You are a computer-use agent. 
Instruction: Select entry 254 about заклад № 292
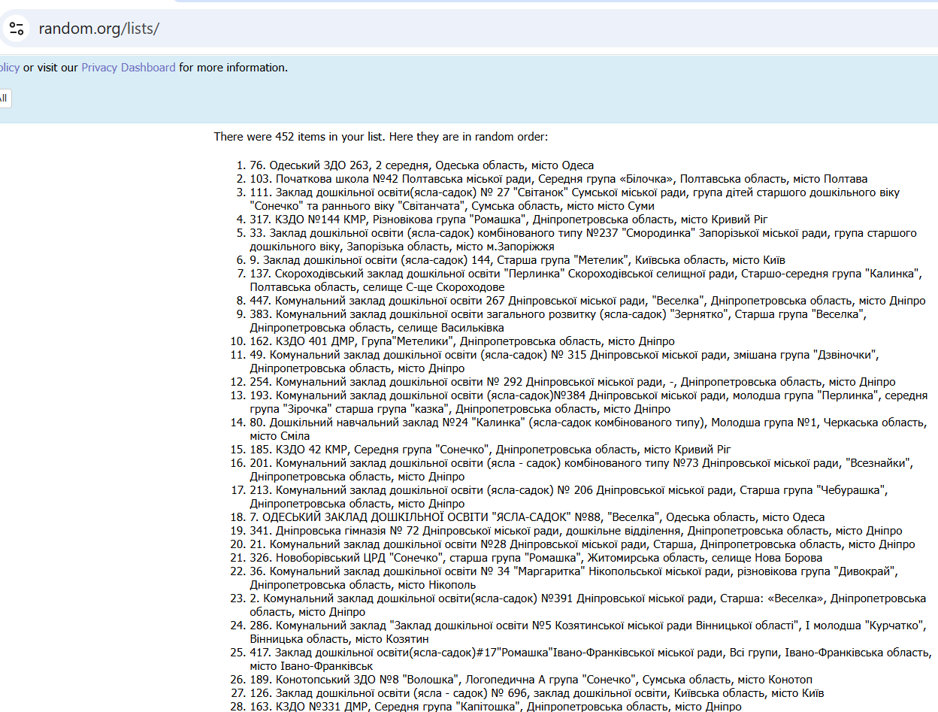572,382
